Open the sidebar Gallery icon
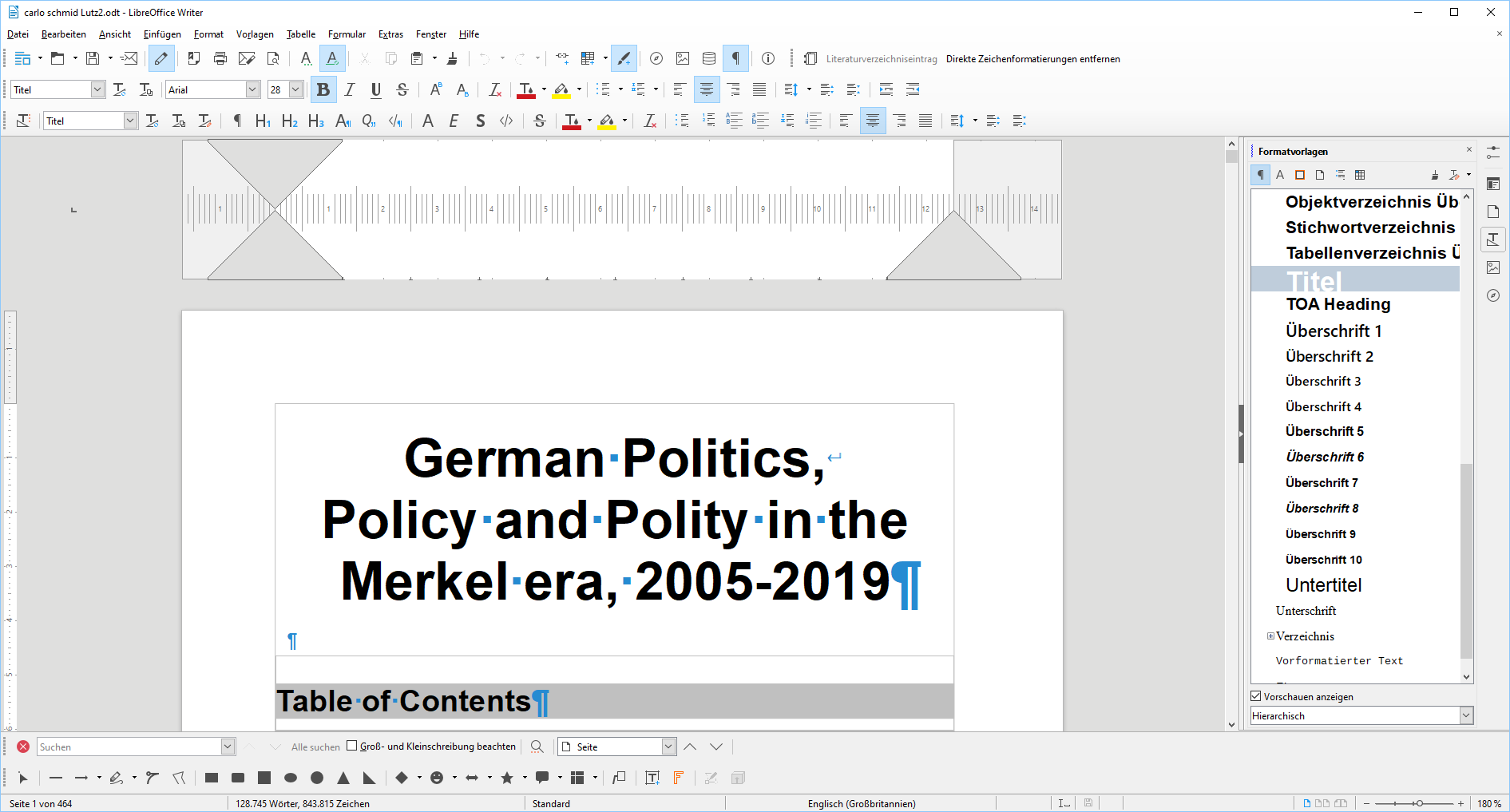 [x=1493, y=267]
